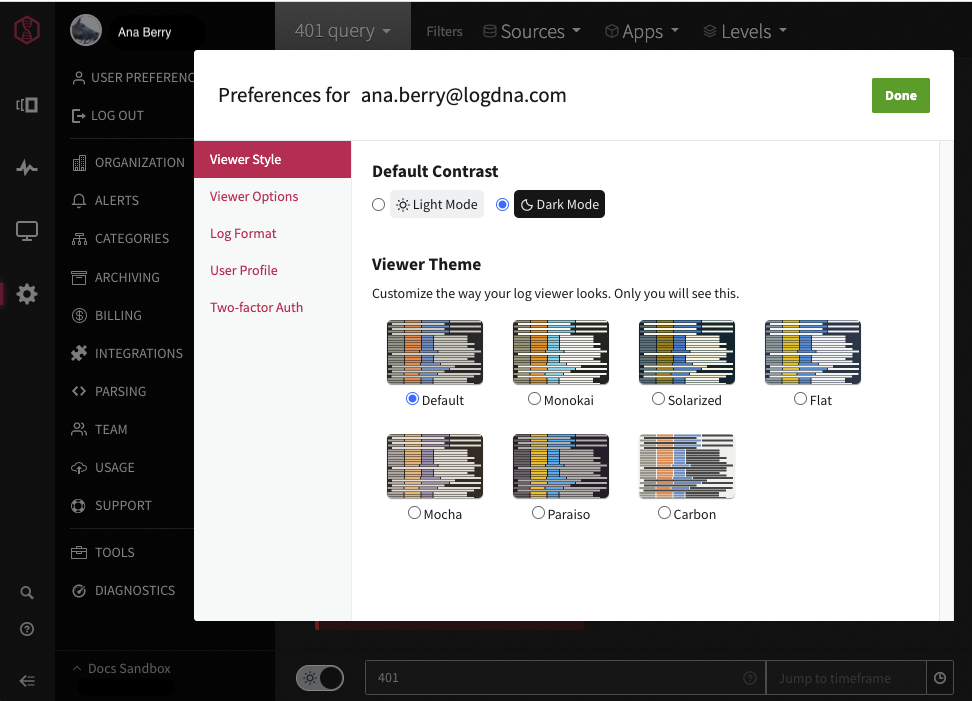Open the Log Format tab
Screen dimensions: 972x701
(273, 234)
